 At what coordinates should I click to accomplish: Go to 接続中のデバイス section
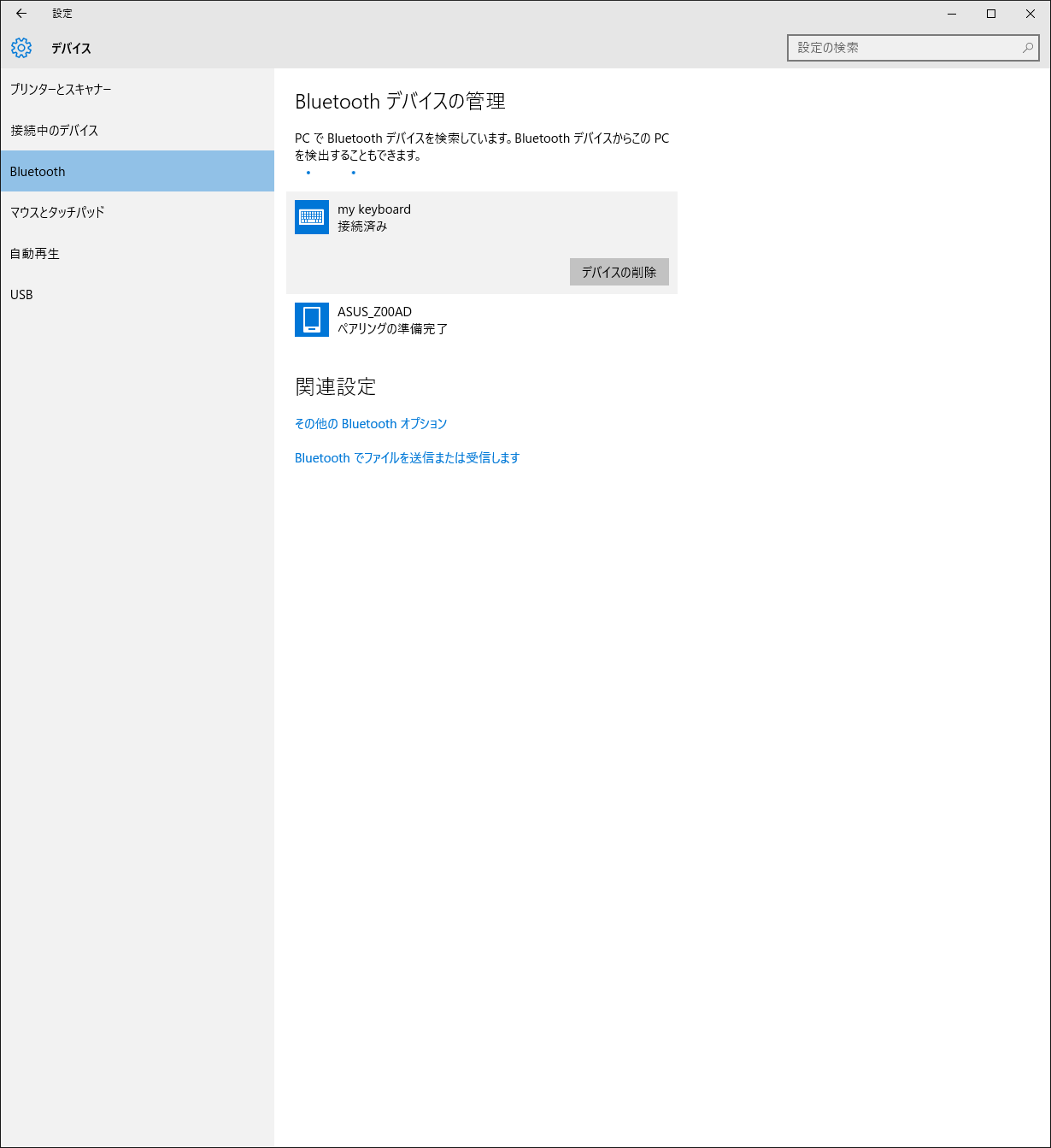coord(55,130)
